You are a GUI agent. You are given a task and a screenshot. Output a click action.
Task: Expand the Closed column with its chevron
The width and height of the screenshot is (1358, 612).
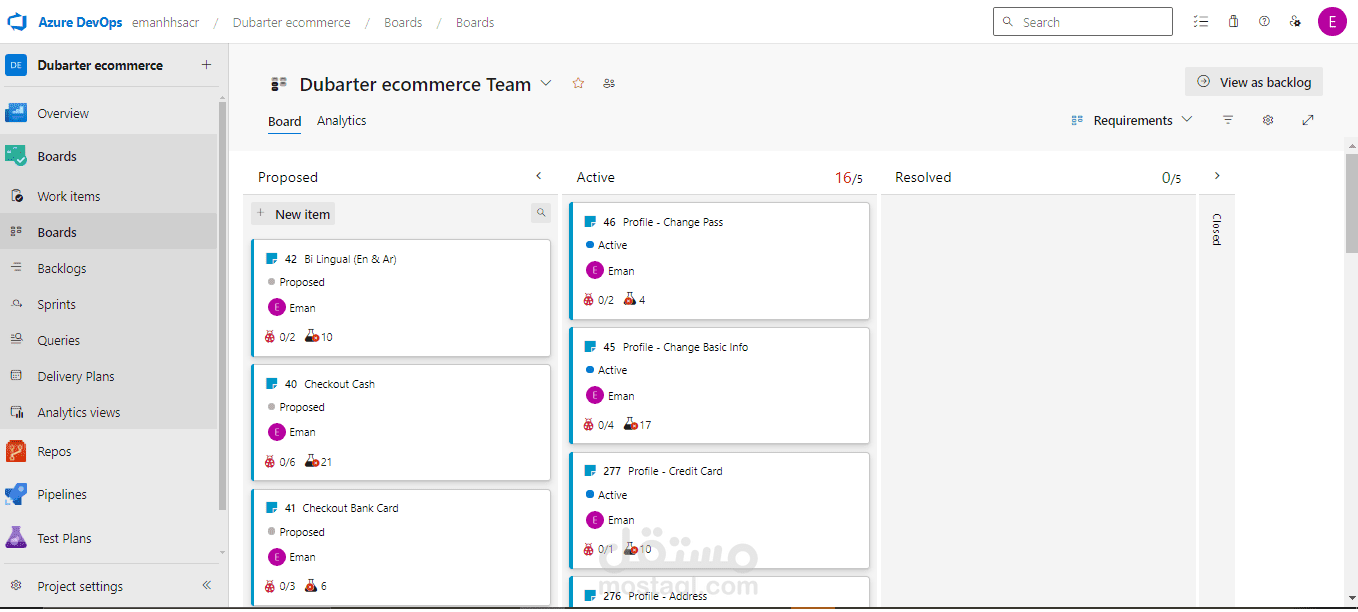click(x=1217, y=176)
